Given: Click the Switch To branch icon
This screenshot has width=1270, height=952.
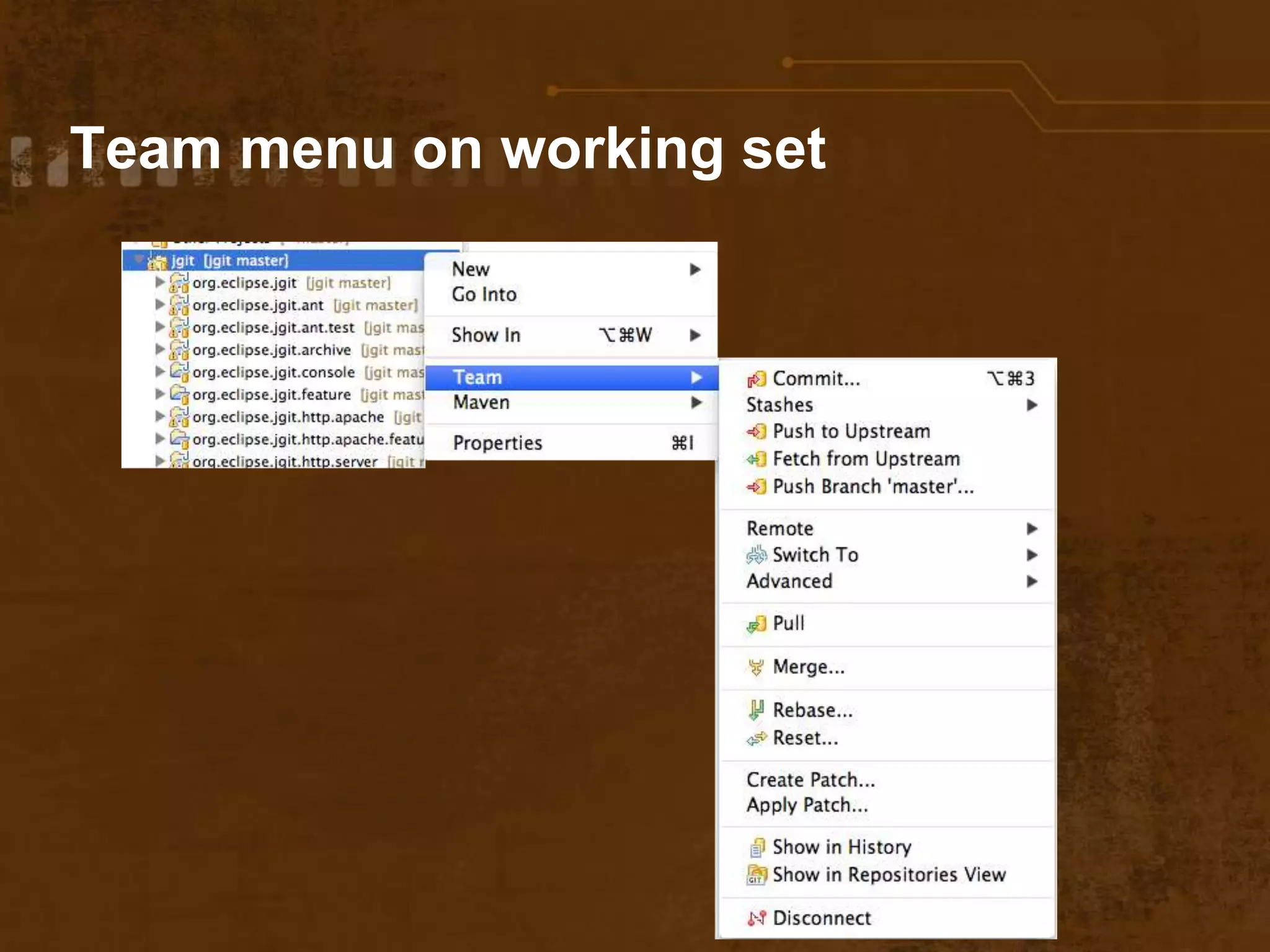Looking at the screenshot, I should (757, 555).
